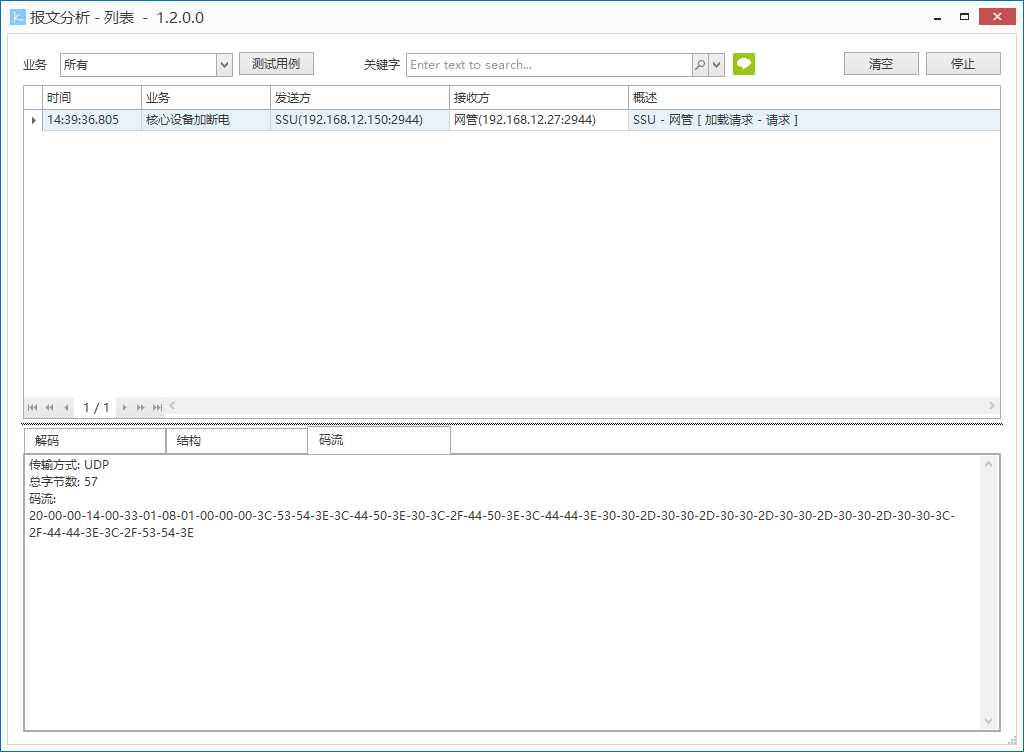Sort by the 发送方 column header
1024x752 pixels.
click(360, 98)
